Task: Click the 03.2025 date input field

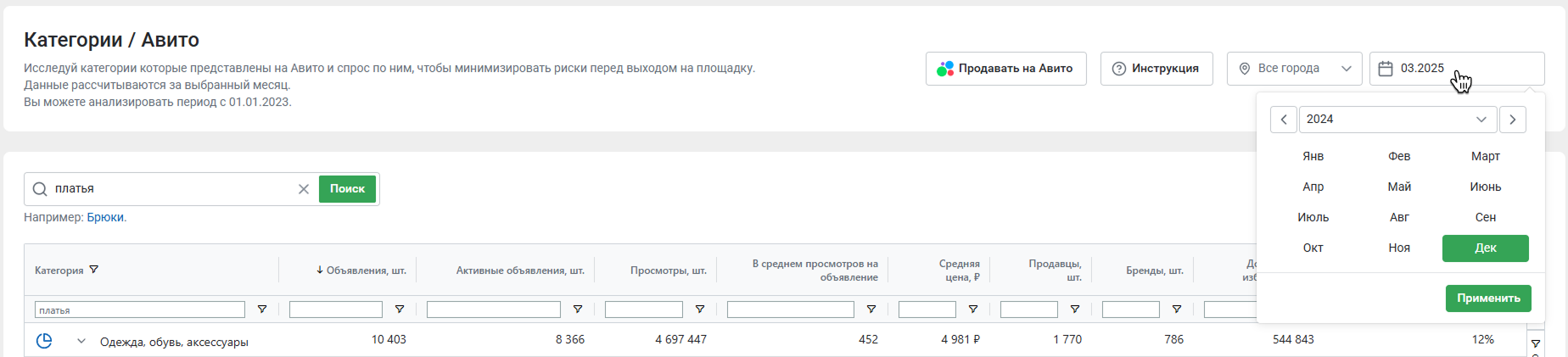Action: (1456, 69)
